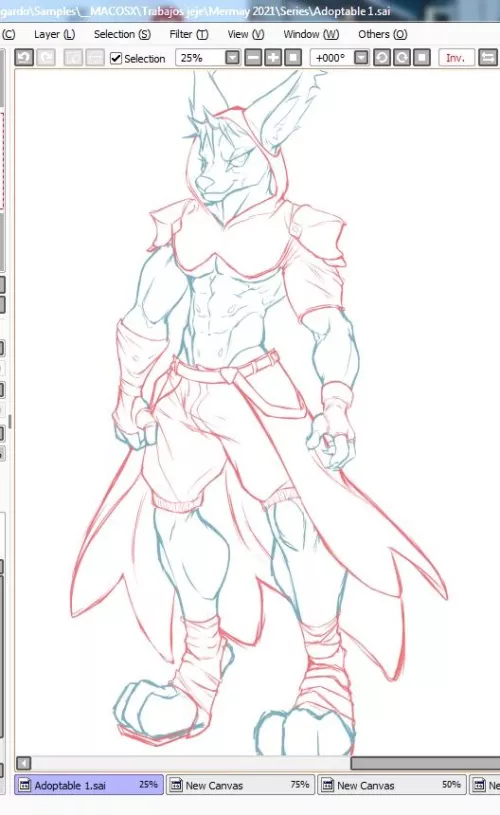Rotate canvas clockwise icon
Screen dimensions: 500x815
pyautogui.click(x=402, y=57)
